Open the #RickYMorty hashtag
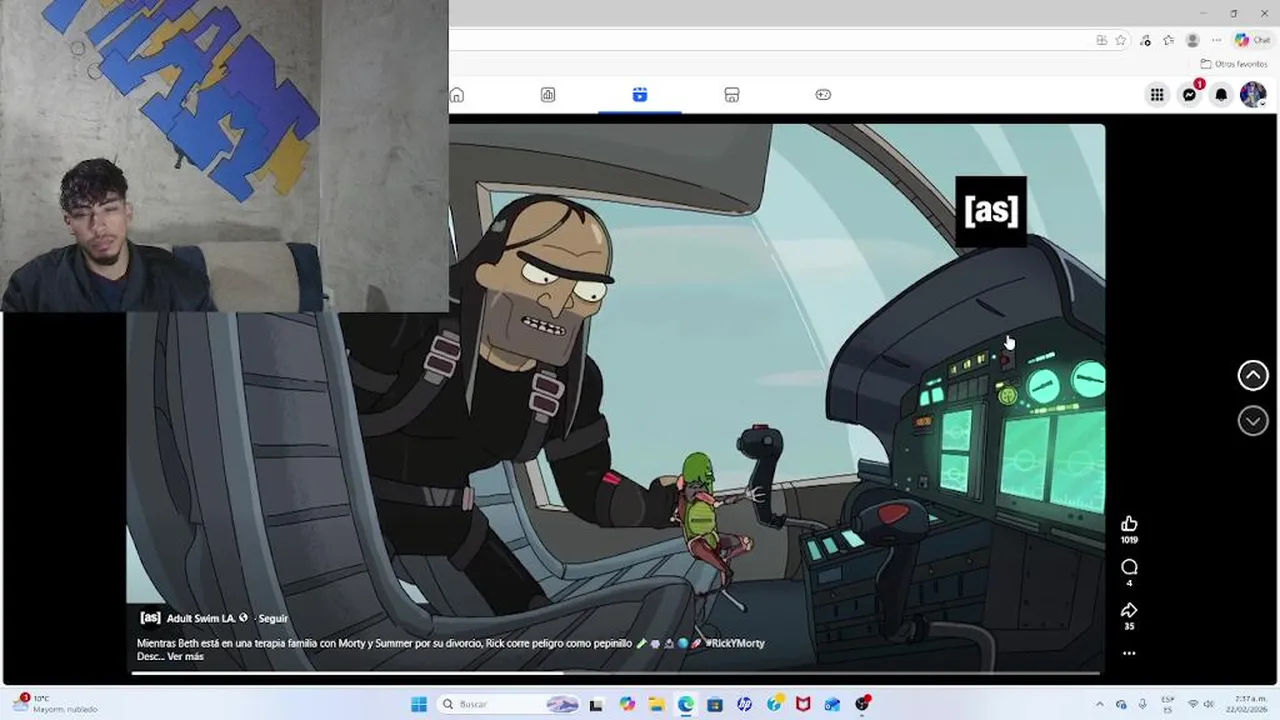 pyautogui.click(x=735, y=644)
